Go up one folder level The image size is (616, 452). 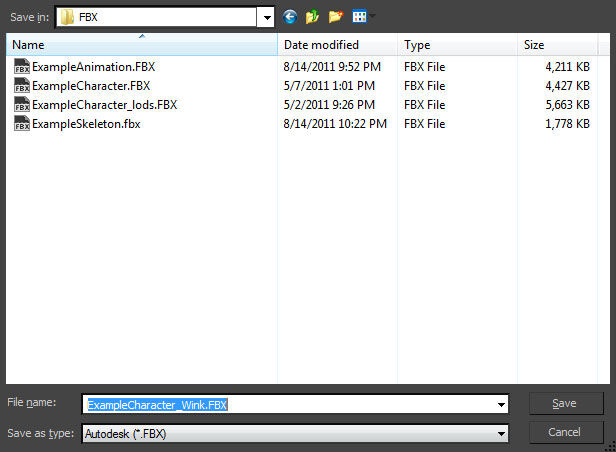pyautogui.click(x=312, y=17)
